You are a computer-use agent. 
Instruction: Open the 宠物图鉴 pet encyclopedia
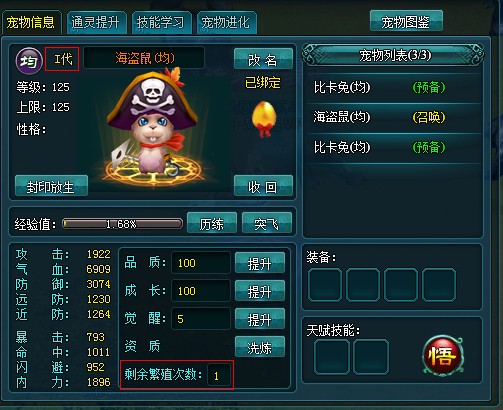(x=406, y=21)
